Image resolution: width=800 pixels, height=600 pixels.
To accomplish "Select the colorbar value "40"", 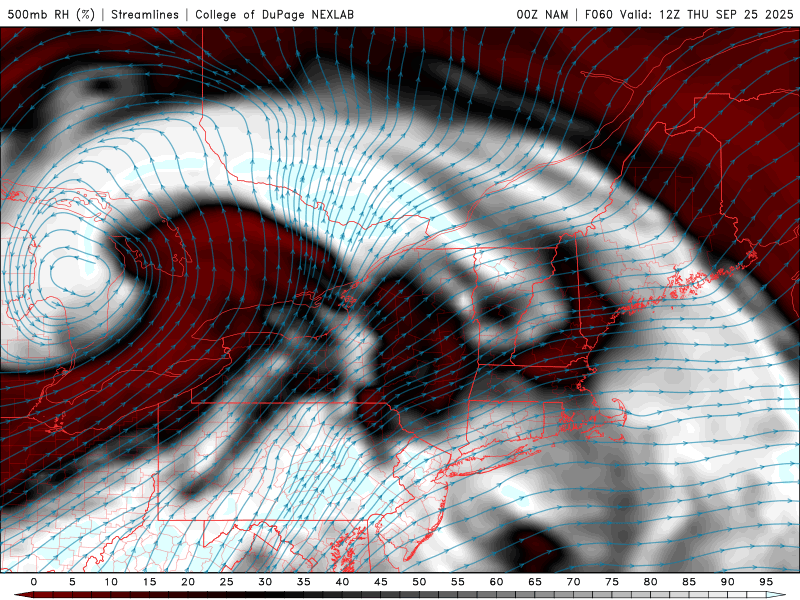I will pyautogui.click(x=342, y=582).
